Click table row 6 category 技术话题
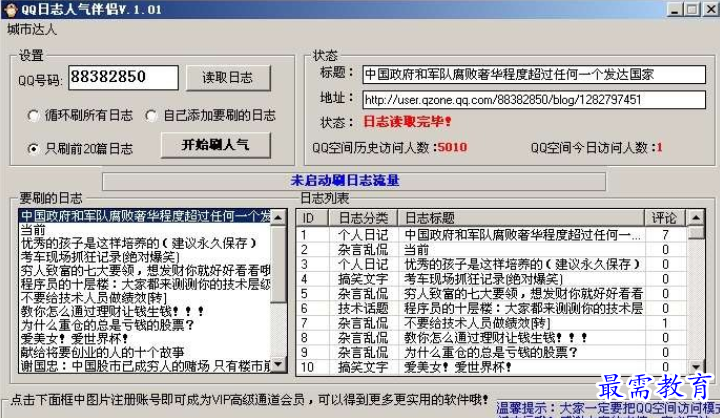The image size is (720, 418). coord(363,309)
